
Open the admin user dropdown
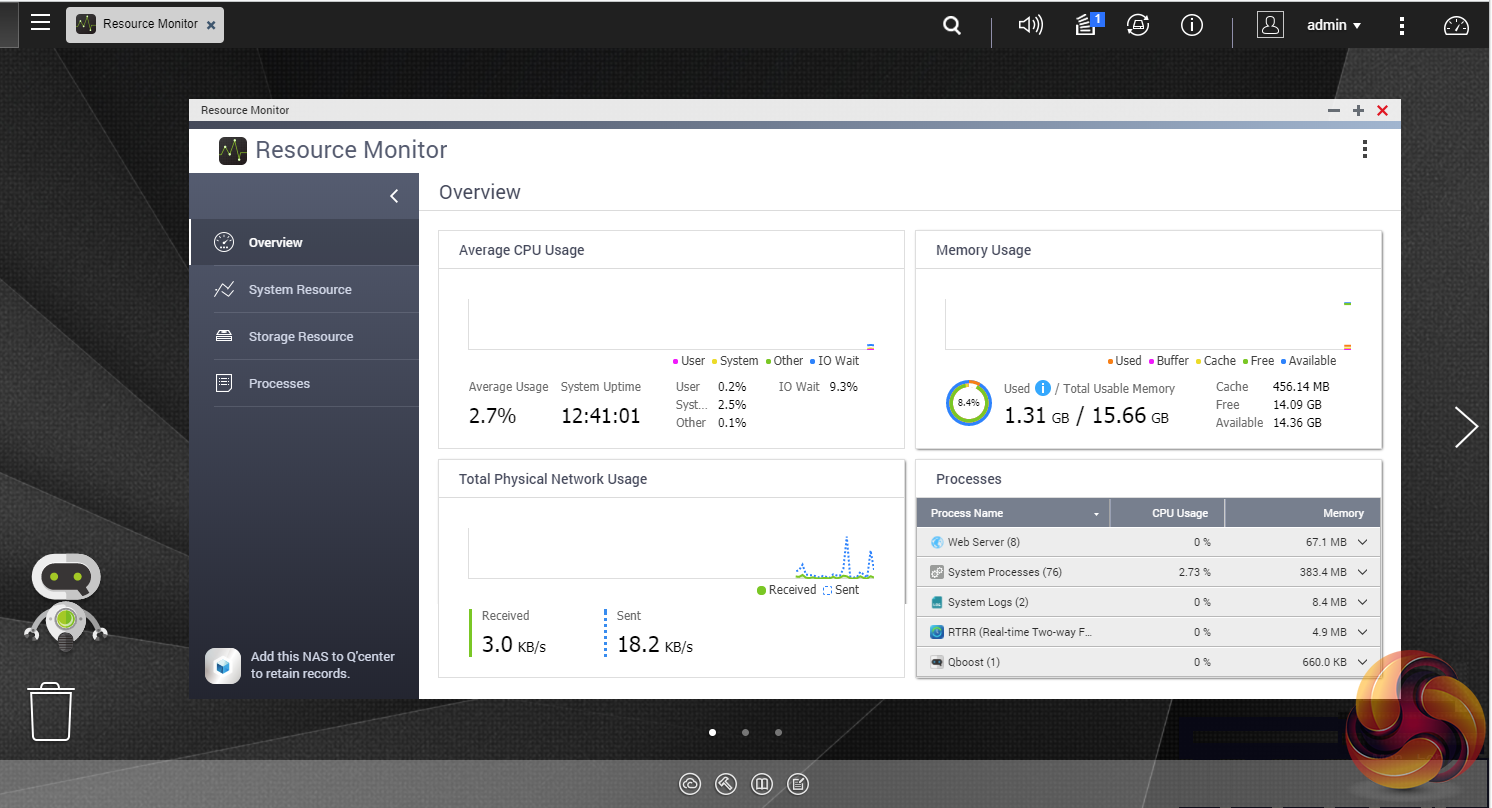coord(1334,26)
